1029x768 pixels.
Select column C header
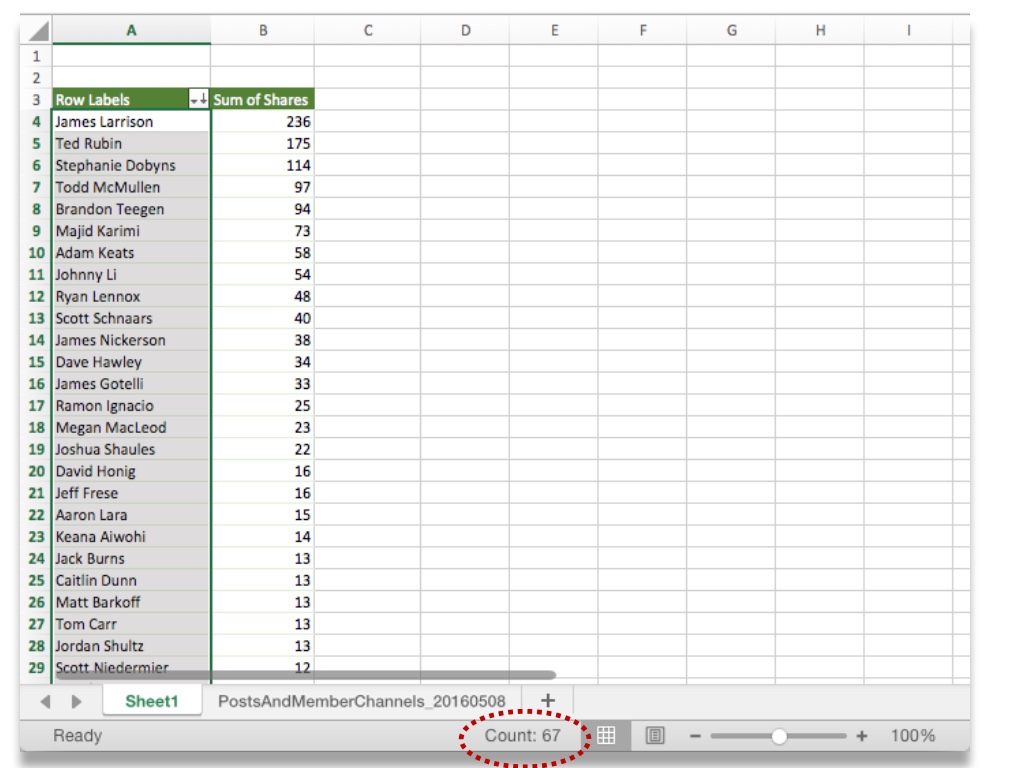click(368, 30)
